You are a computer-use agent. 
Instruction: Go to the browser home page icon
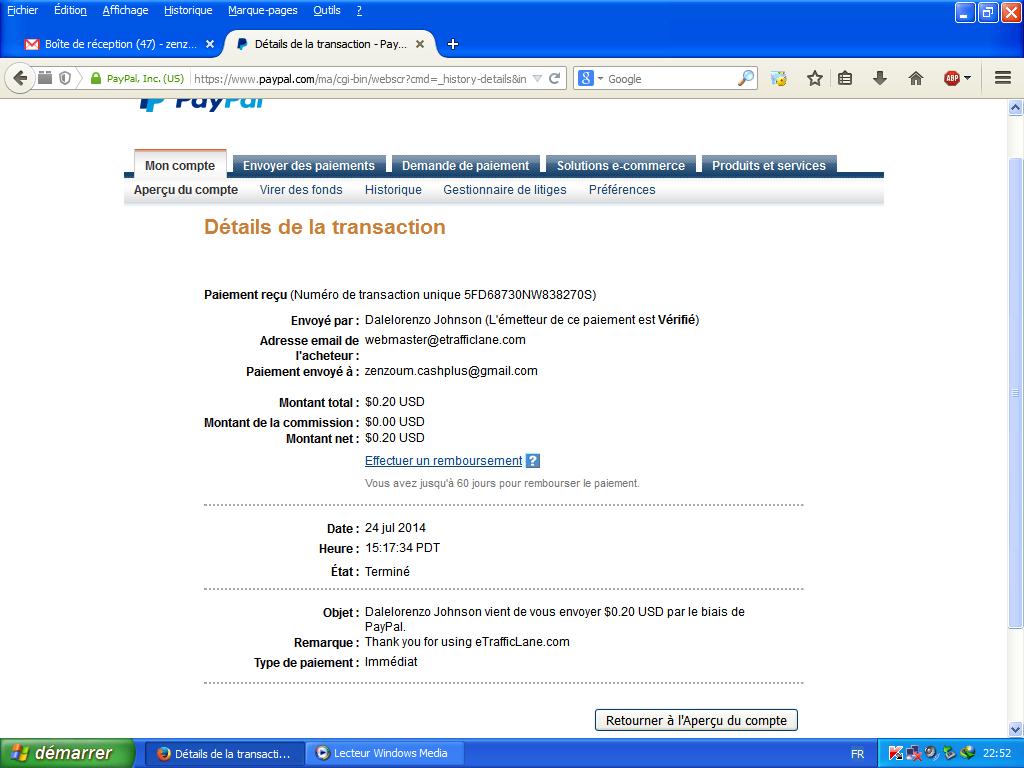[916, 78]
